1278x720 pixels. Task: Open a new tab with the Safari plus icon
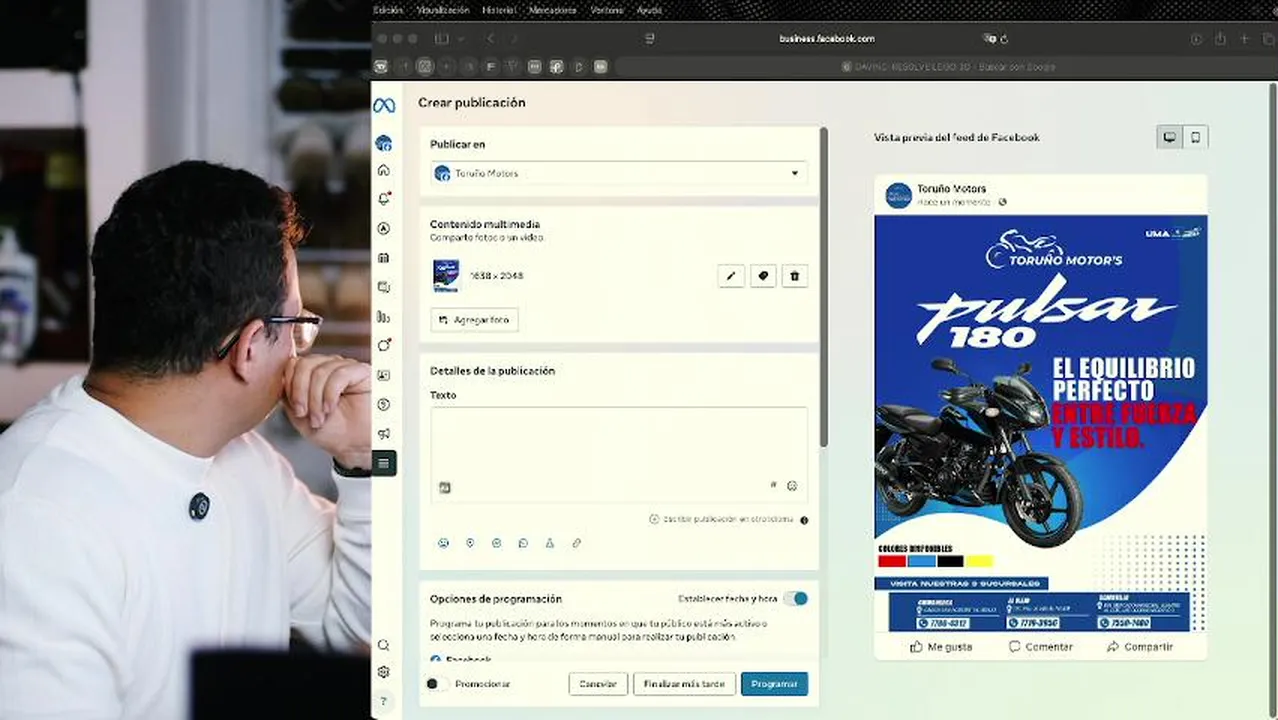click(x=1245, y=39)
